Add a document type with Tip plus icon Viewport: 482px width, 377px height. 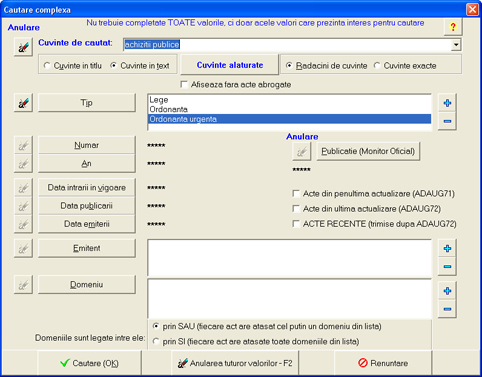[x=447, y=103]
